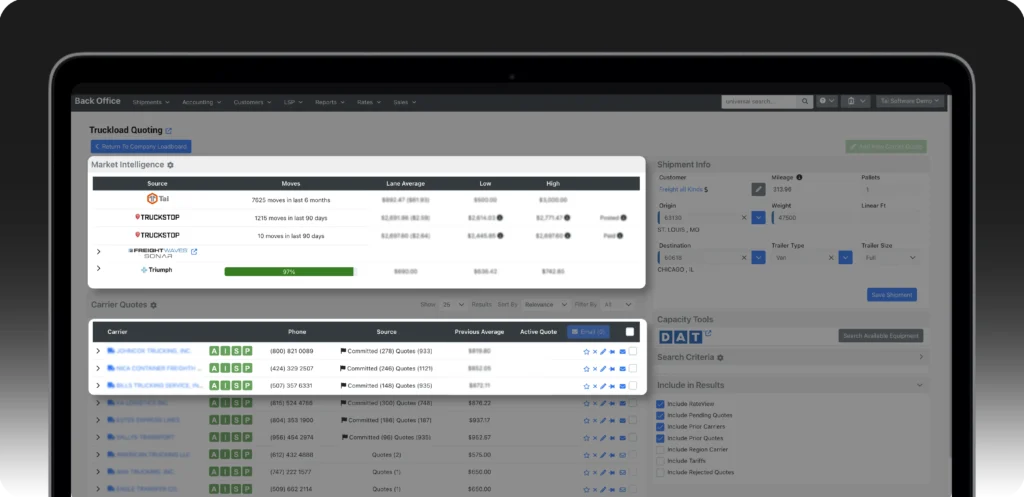Click the X remove icon on Johncox Trucking row

click(x=594, y=352)
